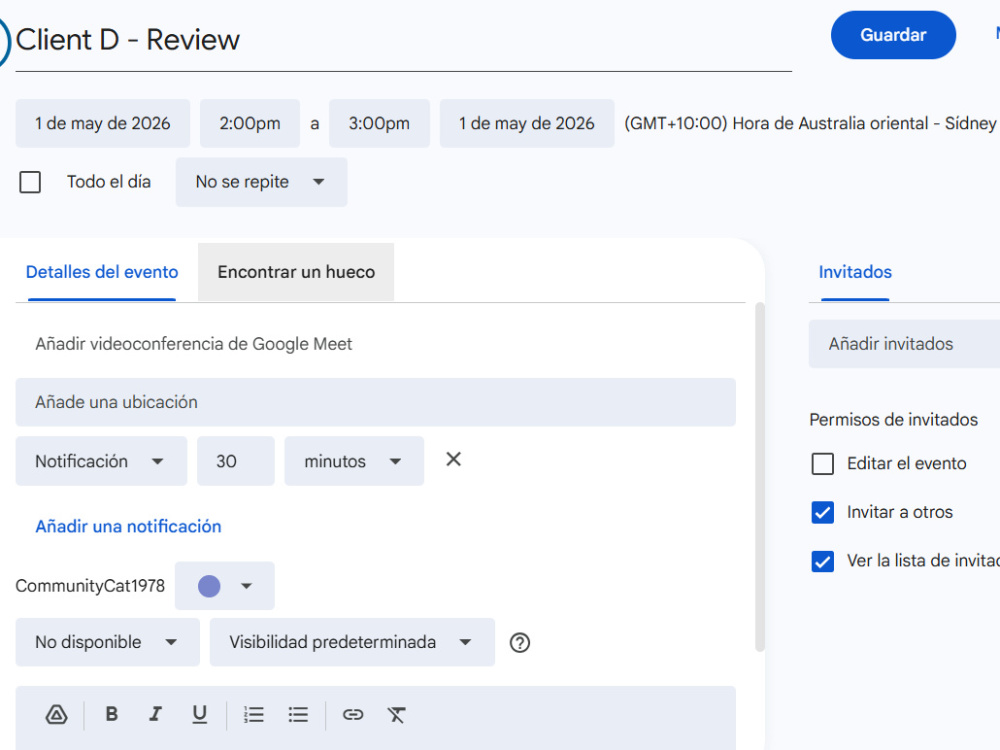
Task: Enable the Todo el día checkbox
Action: 30,182
